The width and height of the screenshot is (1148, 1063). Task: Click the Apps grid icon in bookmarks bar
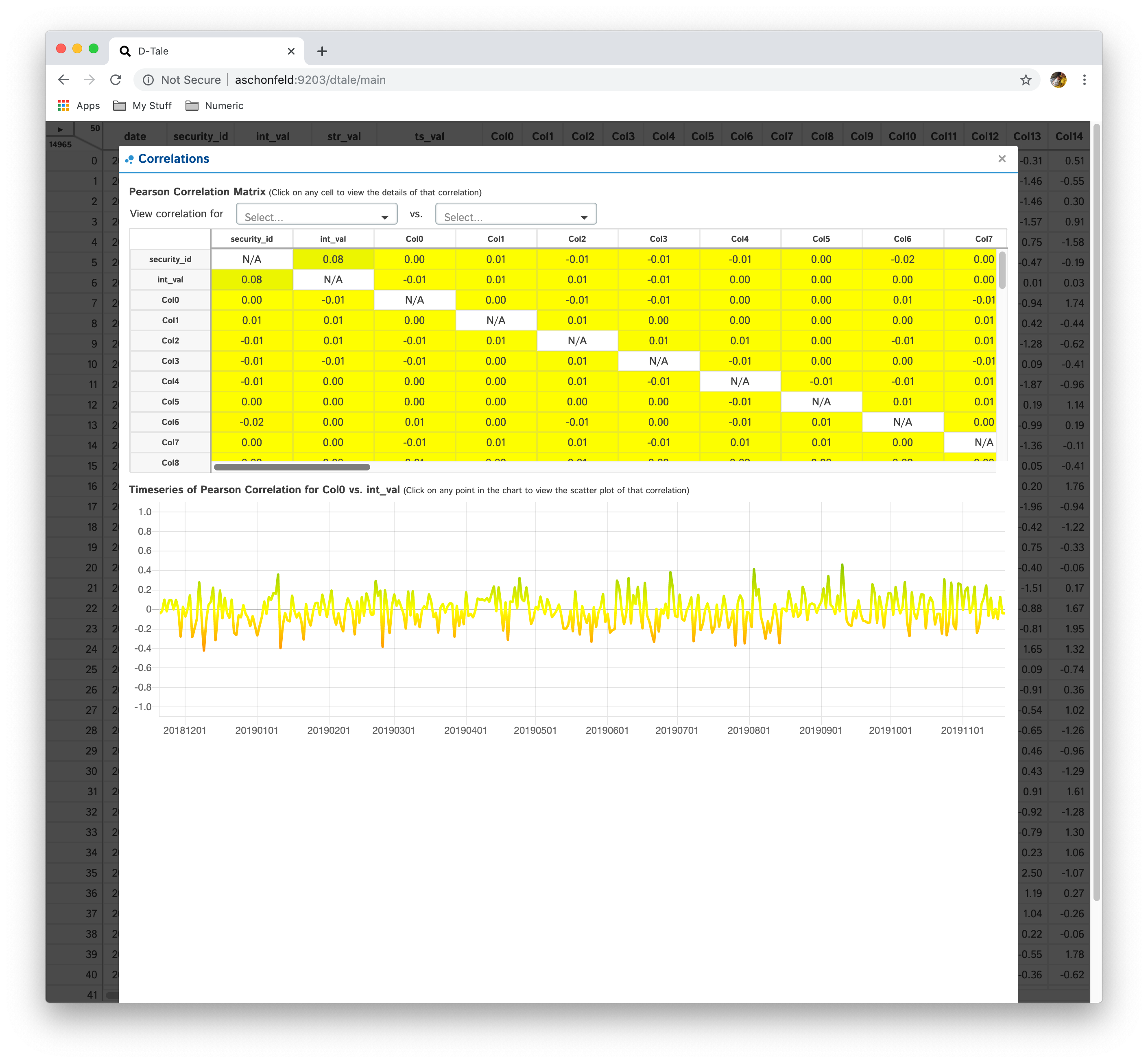tap(64, 106)
